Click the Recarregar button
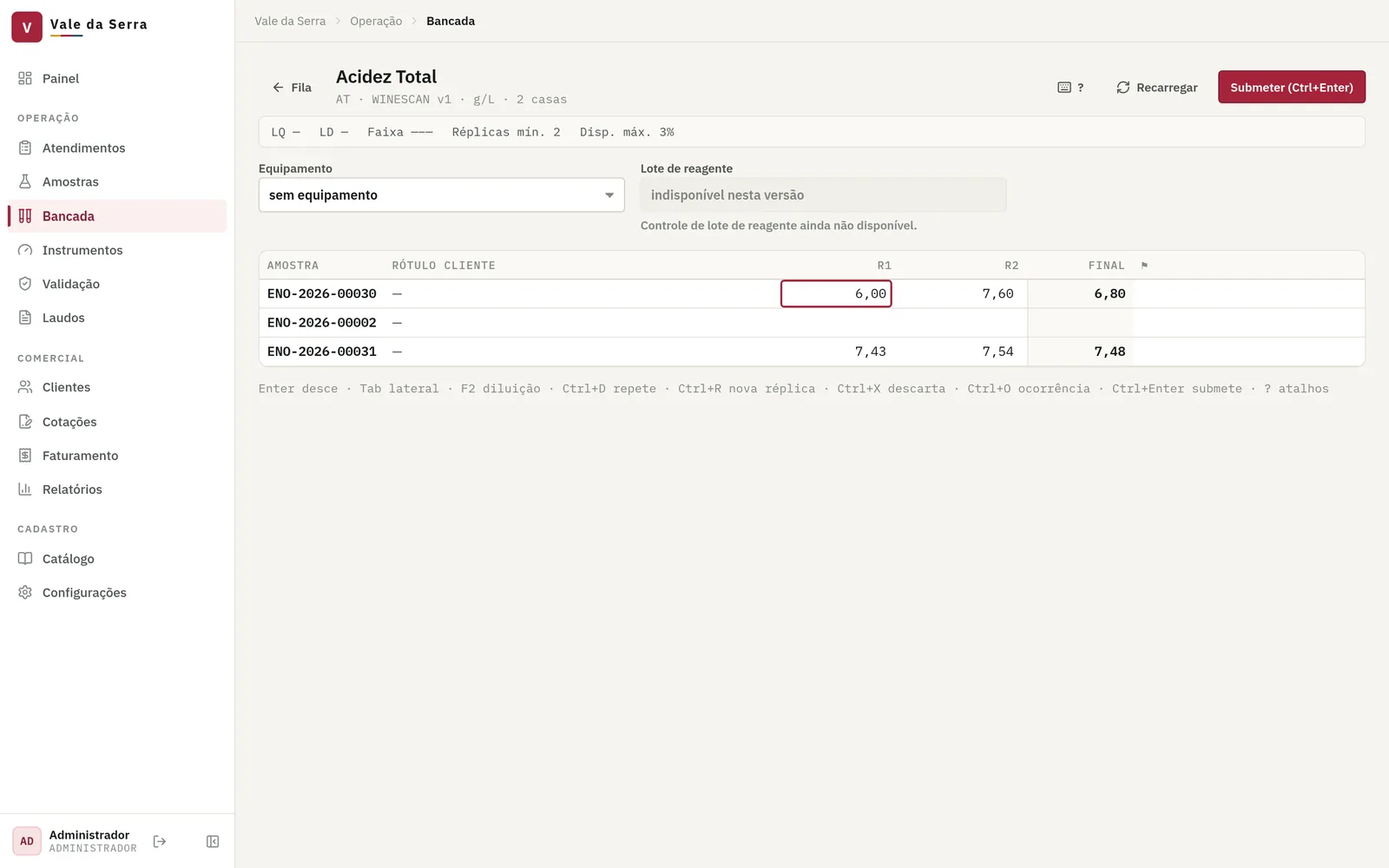This screenshot has height=868, width=1389. coord(1156,88)
